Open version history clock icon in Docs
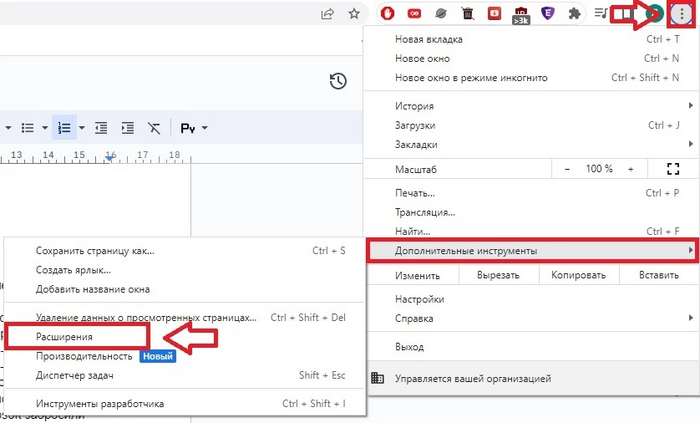The height and width of the screenshot is (423, 700). (338, 81)
